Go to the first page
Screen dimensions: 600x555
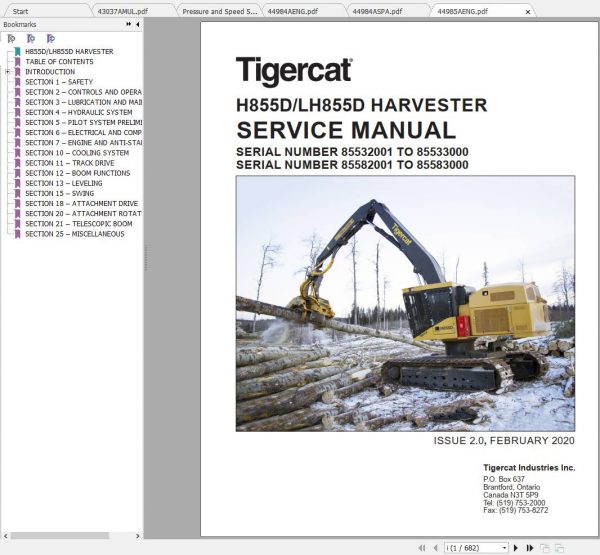(x=422, y=548)
